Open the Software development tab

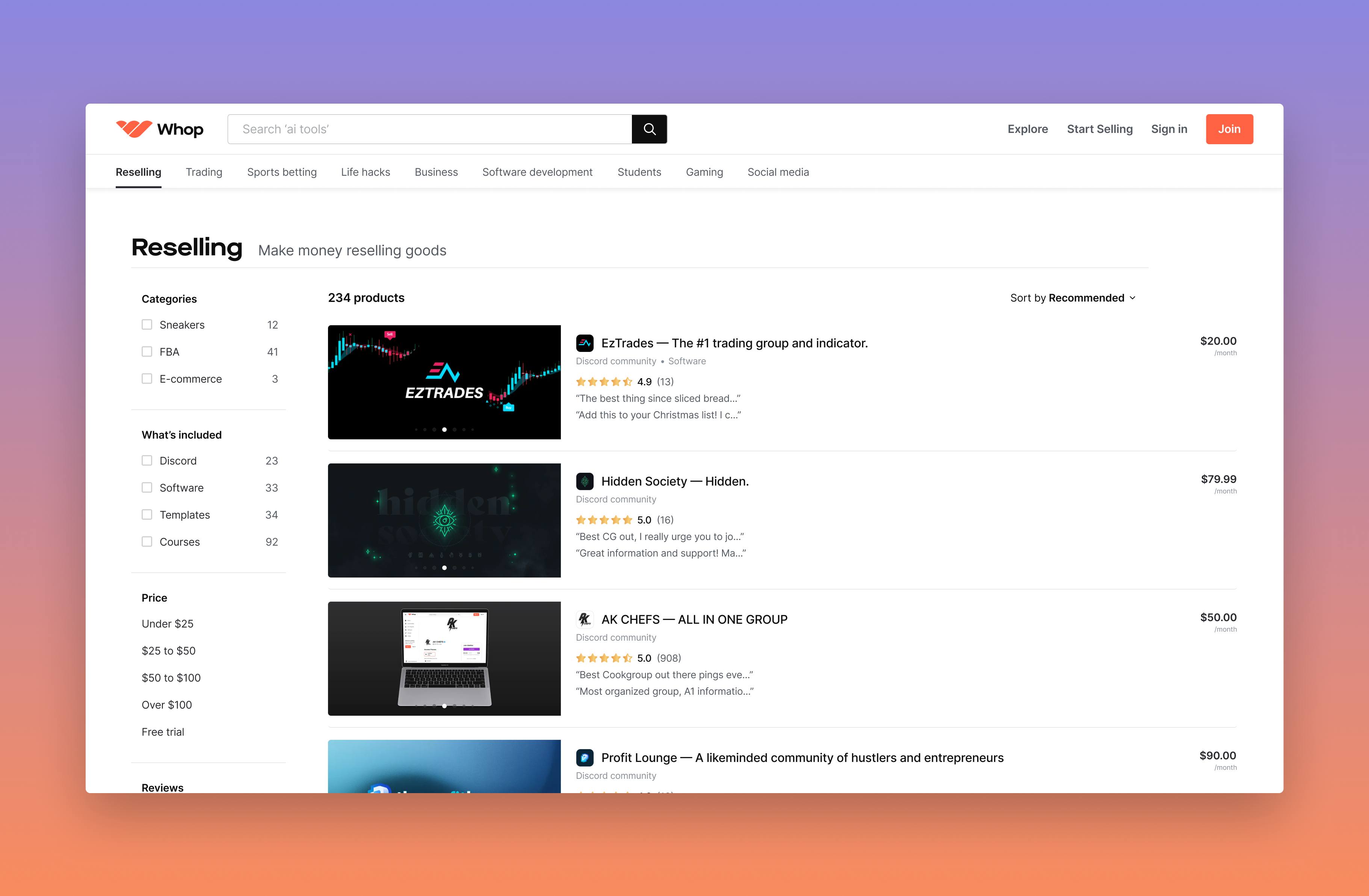coord(537,172)
